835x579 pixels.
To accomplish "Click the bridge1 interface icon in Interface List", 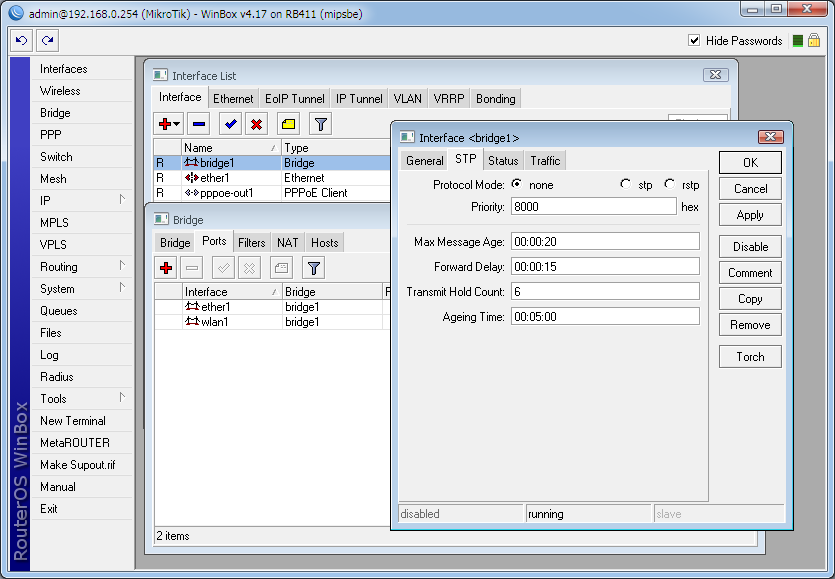I will click(x=191, y=162).
